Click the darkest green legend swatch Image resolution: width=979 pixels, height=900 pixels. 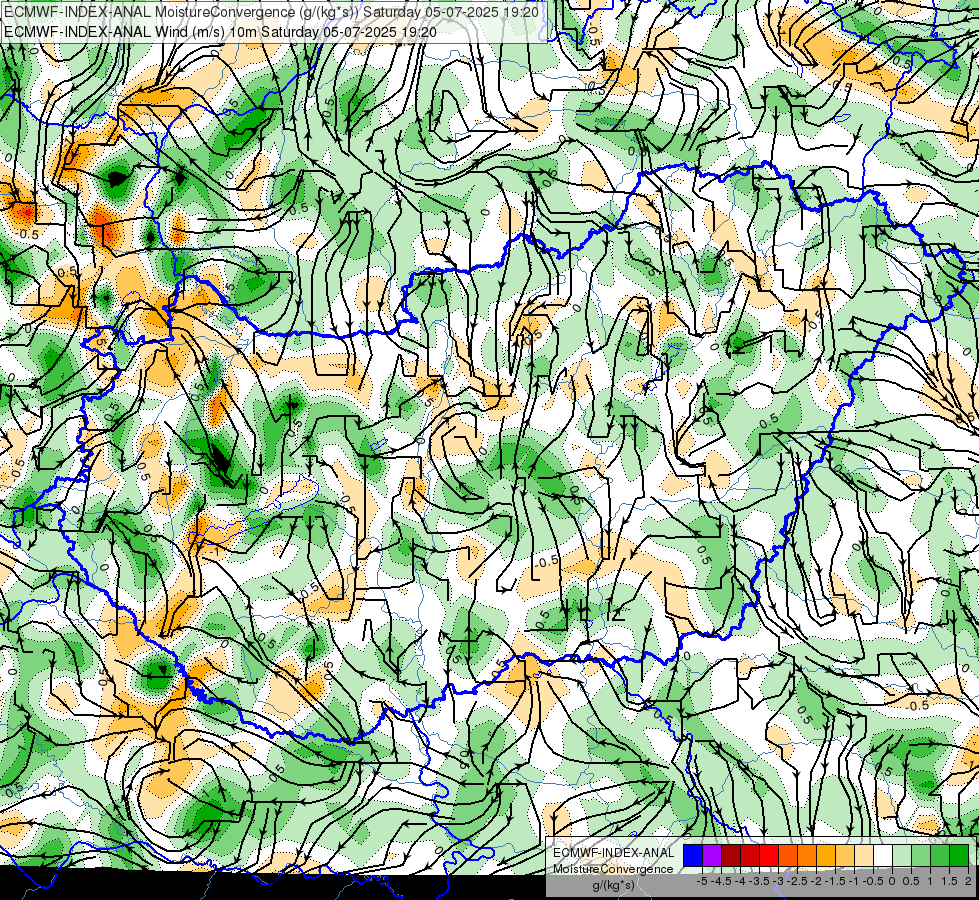pos(959,855)
